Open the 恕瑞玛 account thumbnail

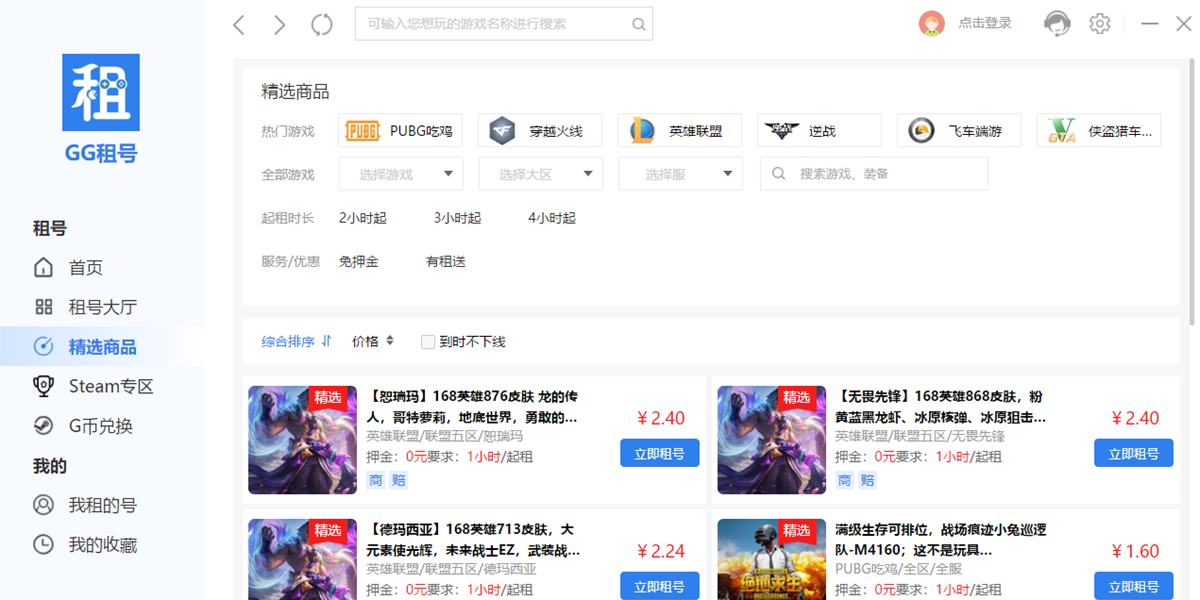point(303,440)
